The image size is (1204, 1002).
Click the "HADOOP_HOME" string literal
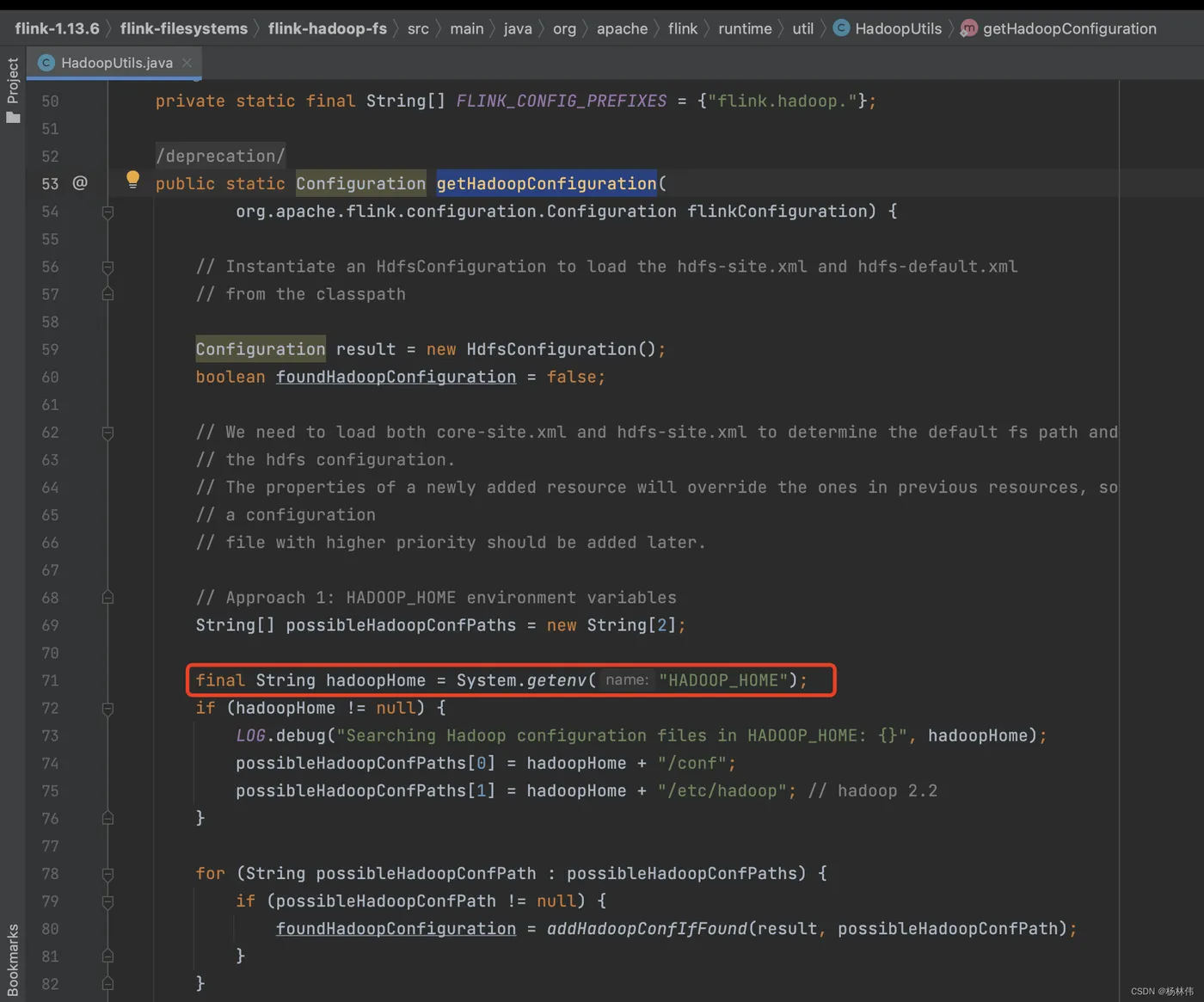pyautogui.click(x=723, y=680)
